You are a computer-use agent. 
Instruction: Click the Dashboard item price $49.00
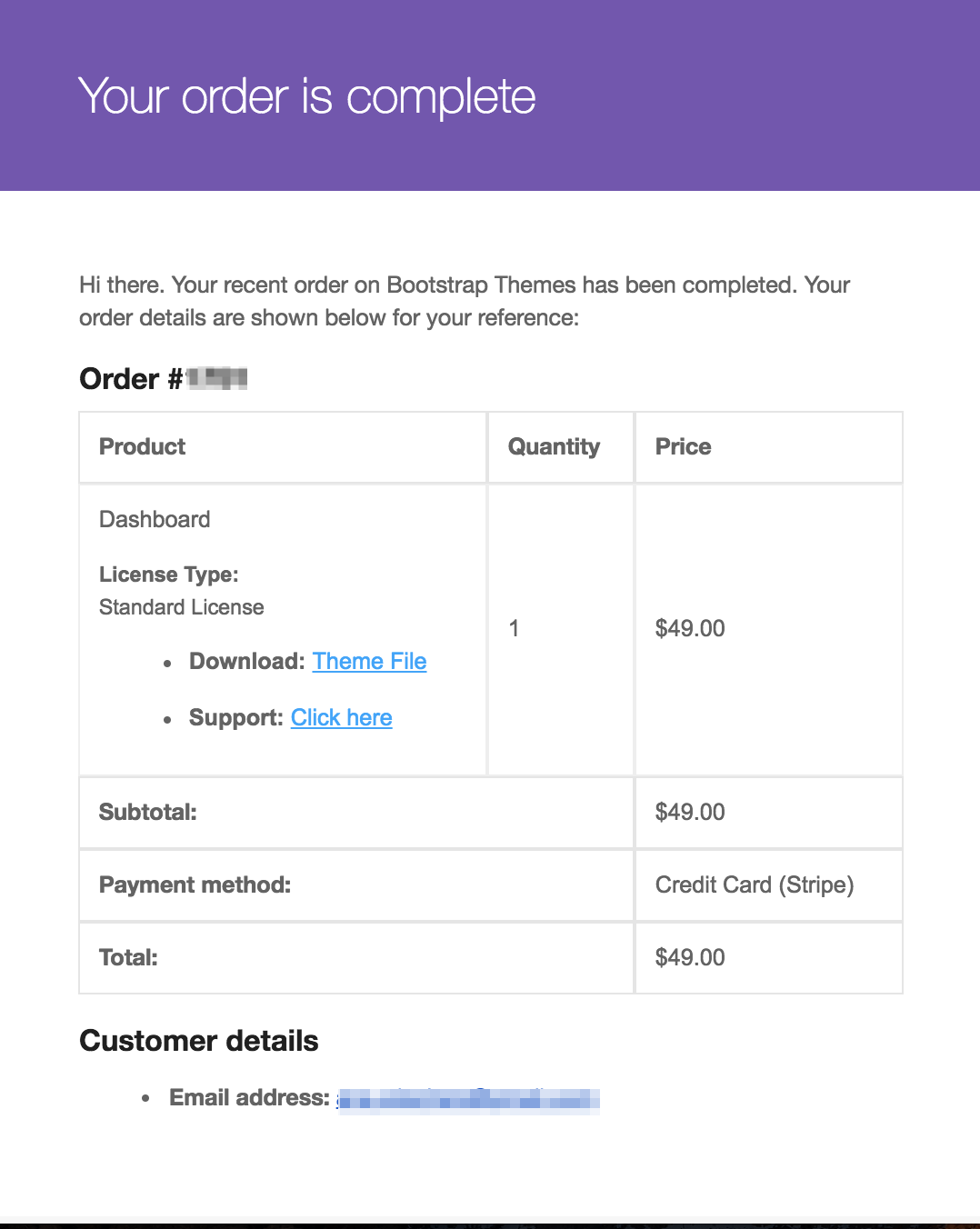point(690,628)
